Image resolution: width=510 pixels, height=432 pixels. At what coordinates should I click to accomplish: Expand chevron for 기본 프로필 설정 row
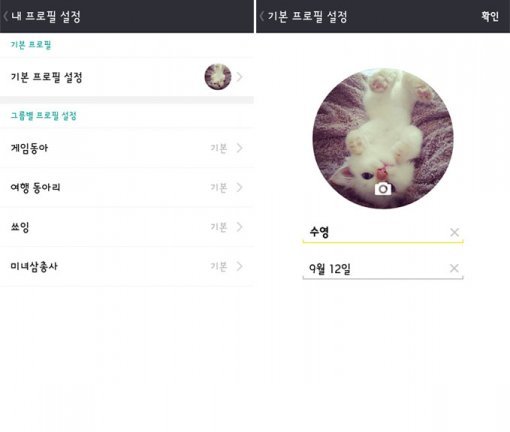pos(239,77)
